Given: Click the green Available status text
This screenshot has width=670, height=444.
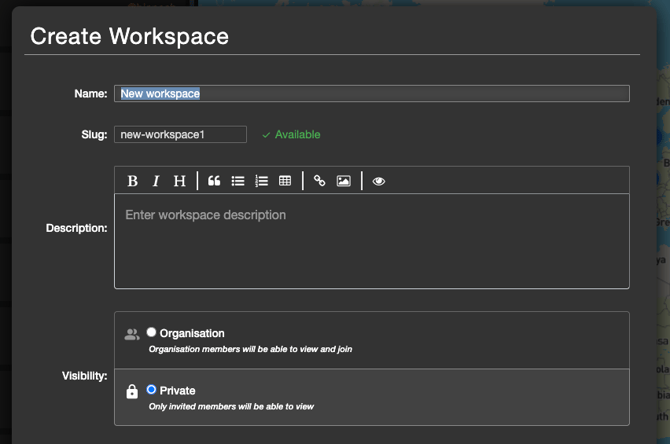Looking at the screenshot, I should click(x=297, y=135).
